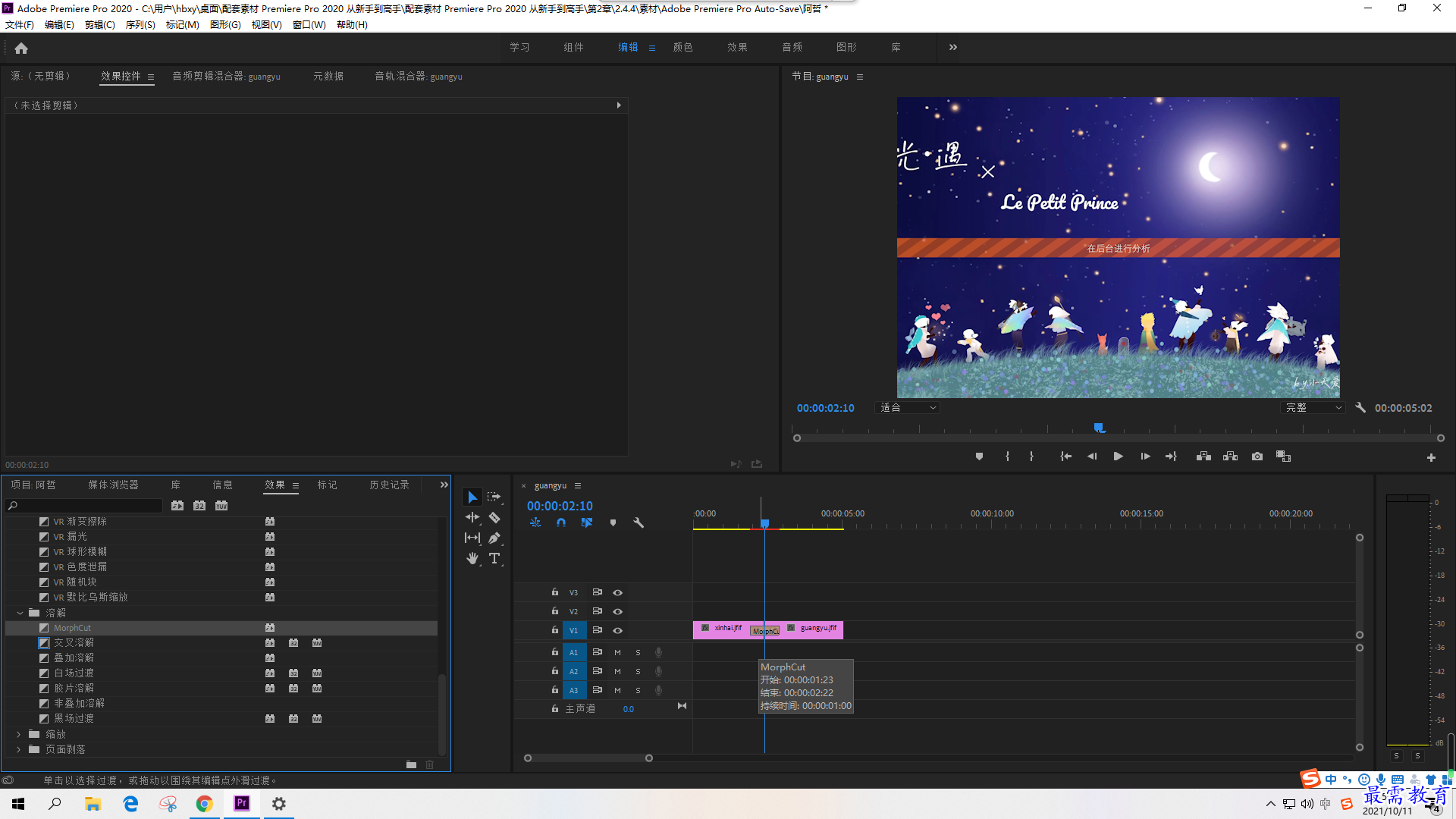Create new custom bin in Effects

(411, 764)
